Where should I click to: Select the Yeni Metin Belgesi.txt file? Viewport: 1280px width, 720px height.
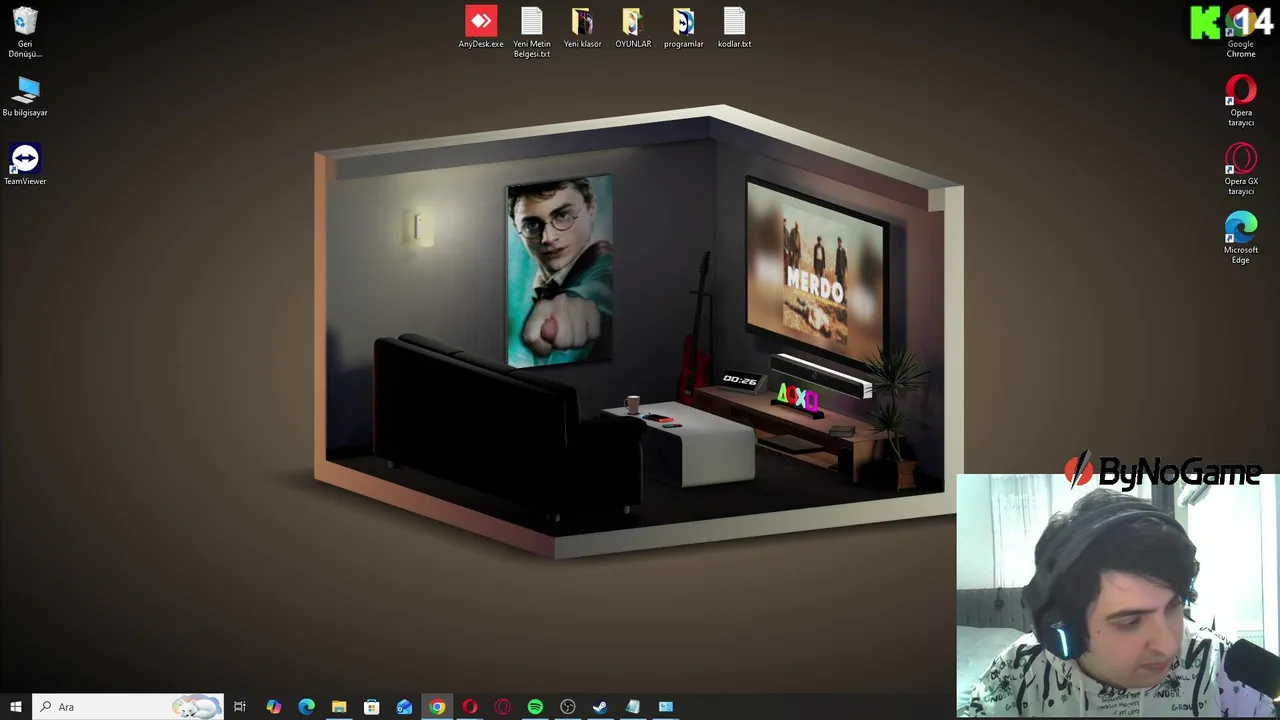point(532,32)
